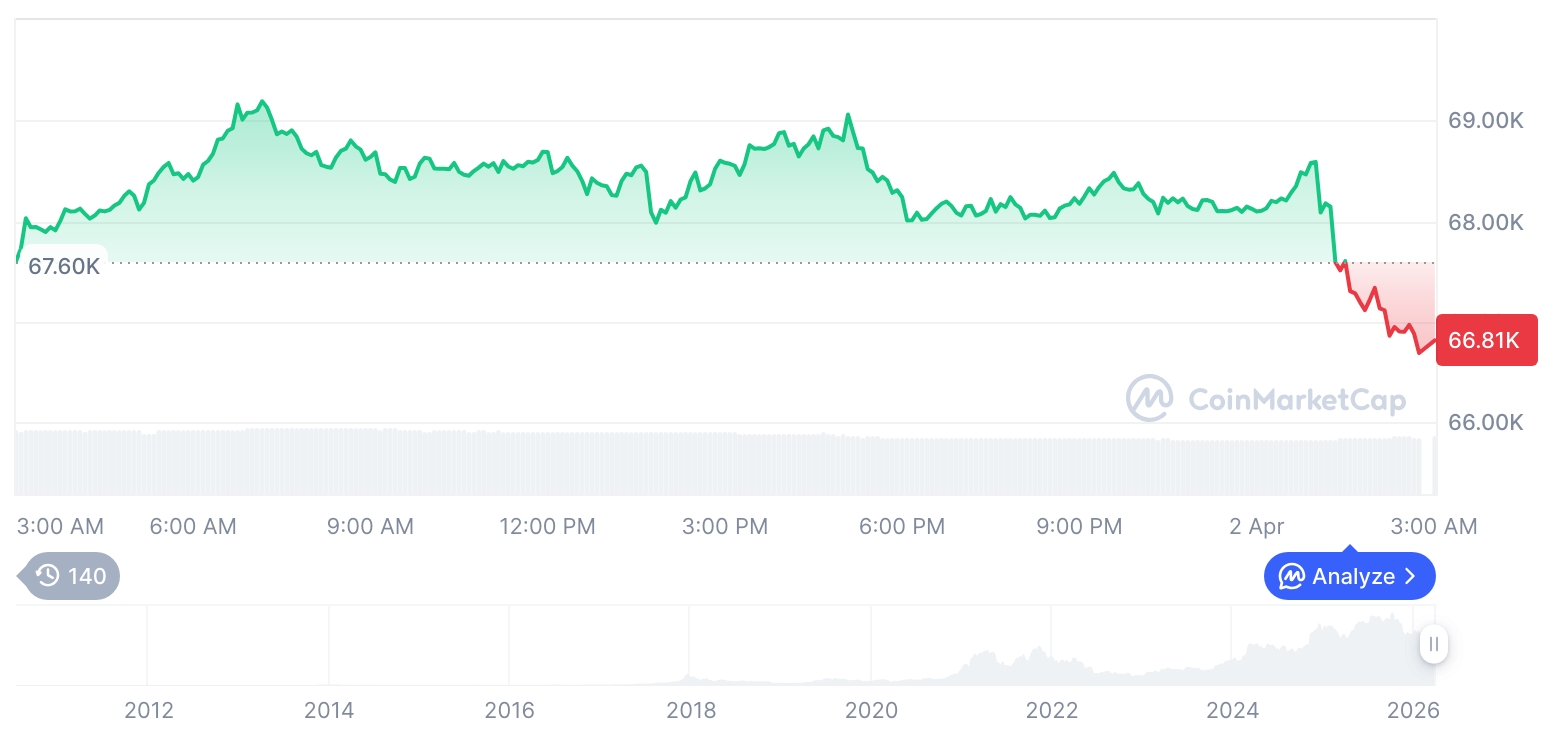Click the clock history icon beside 140
This screenshot has width=1566, height=732.
pyautogui.click(x=47, y=576)
